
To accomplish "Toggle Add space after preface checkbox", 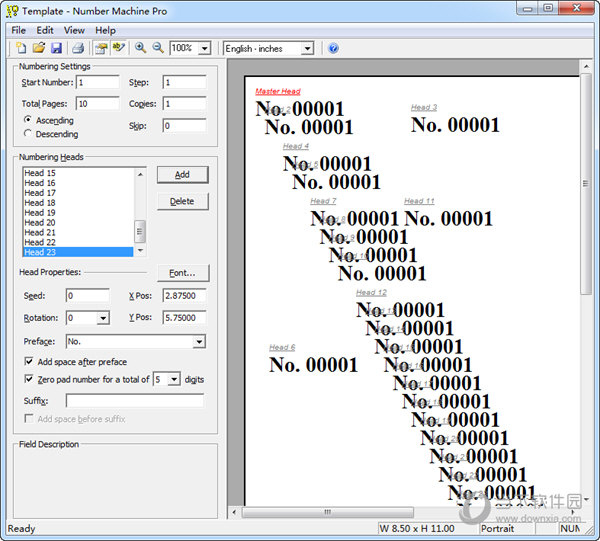I will [29, 361].
